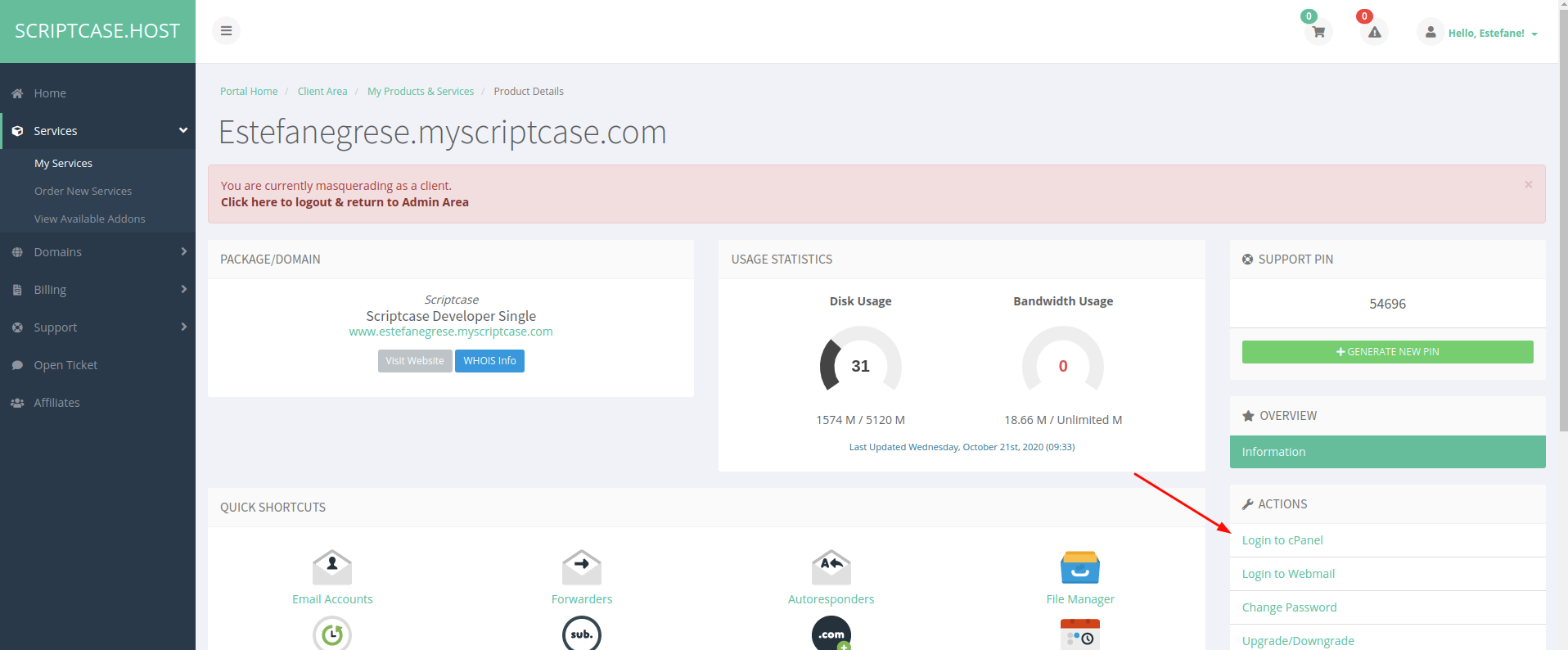1568x650 pixels.
Task: Open the alert notifications triangle icon
Action: [1375, 32]
